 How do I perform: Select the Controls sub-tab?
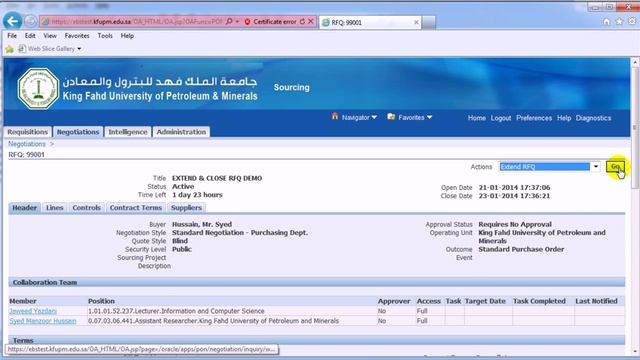coord(87,208)
